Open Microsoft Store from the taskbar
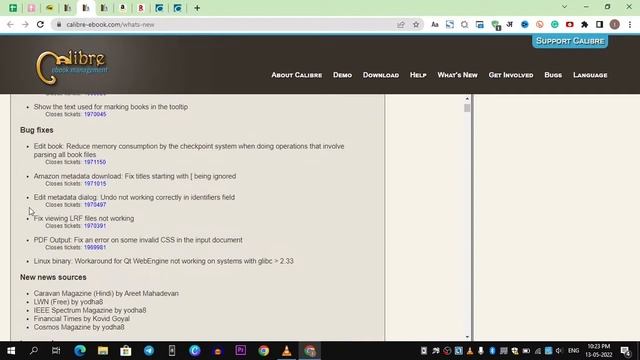This screenshot has height=360, width=640. pos(126,351)
